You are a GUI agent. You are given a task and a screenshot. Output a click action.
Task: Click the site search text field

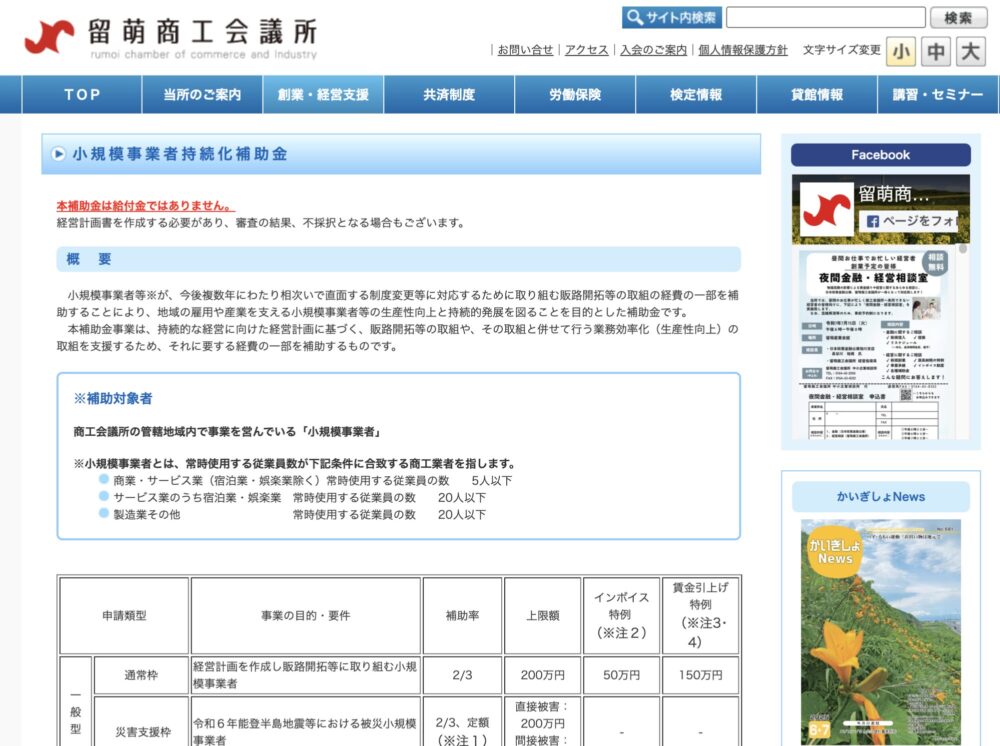click(825, 18)
